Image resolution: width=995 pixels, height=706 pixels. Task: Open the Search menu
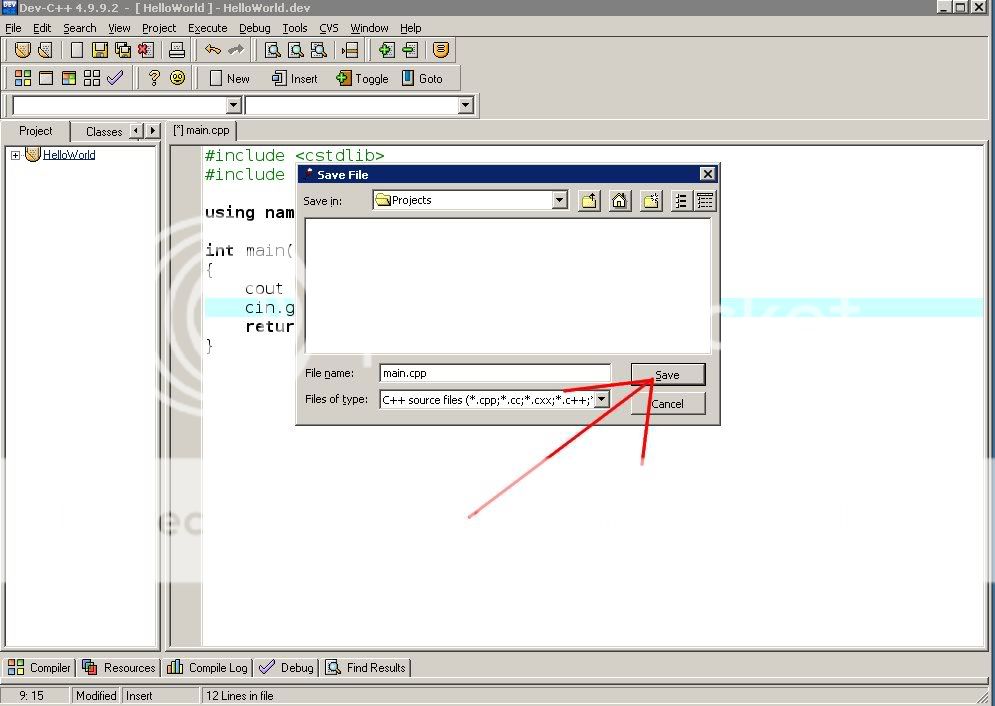click(x=79, y=28)
